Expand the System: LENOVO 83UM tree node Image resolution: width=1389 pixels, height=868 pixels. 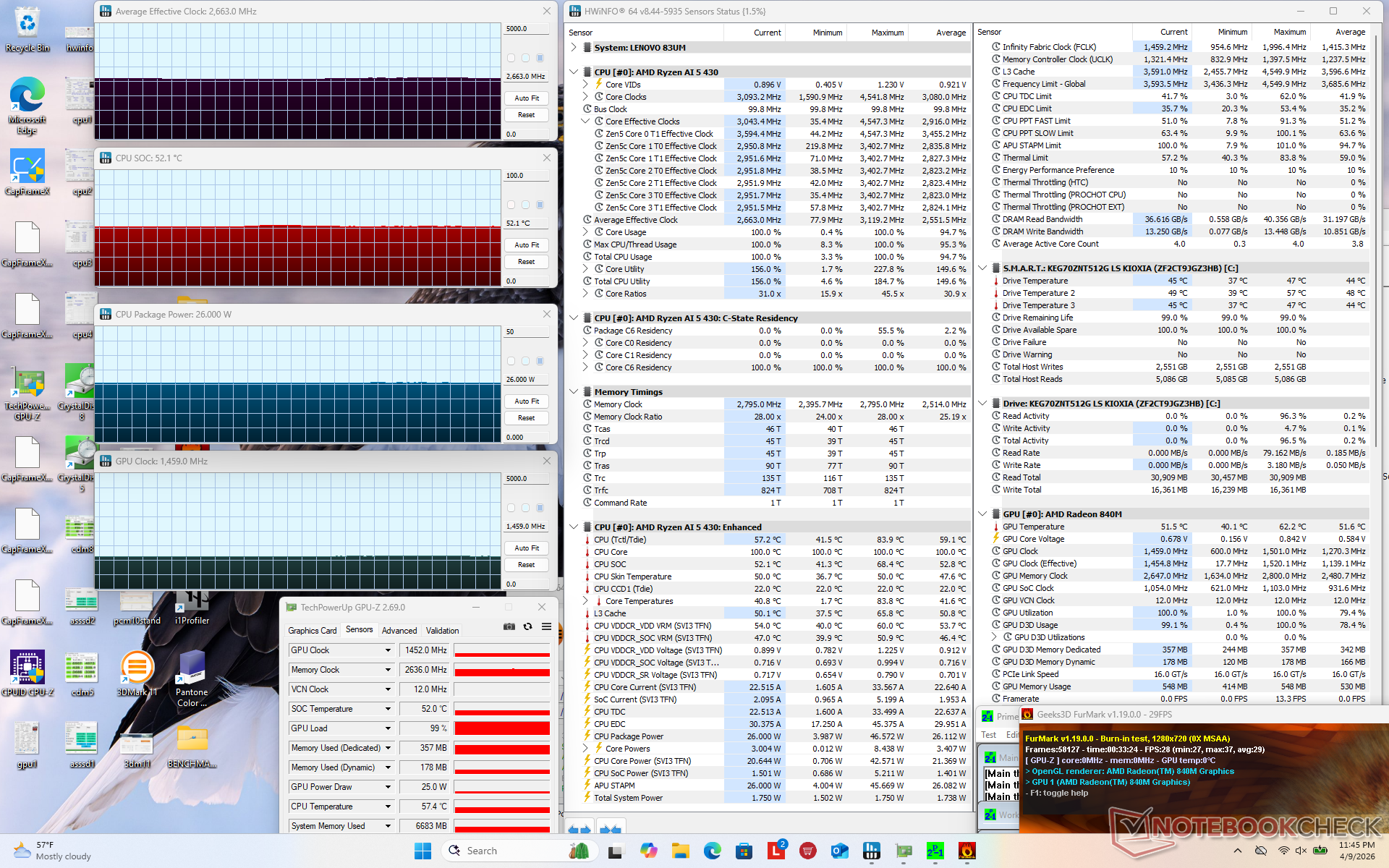[x=574, y=48]
